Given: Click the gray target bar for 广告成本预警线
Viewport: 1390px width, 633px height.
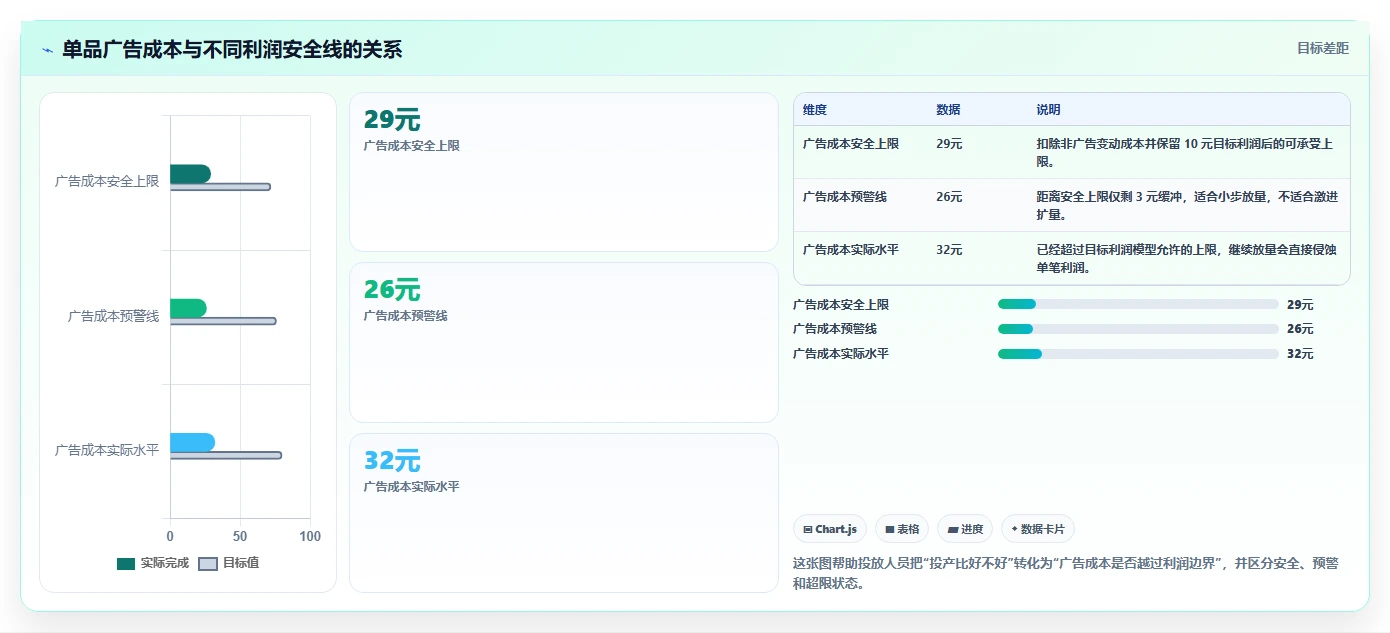Looking at the screenshot, I should click(x=223, y=321).
